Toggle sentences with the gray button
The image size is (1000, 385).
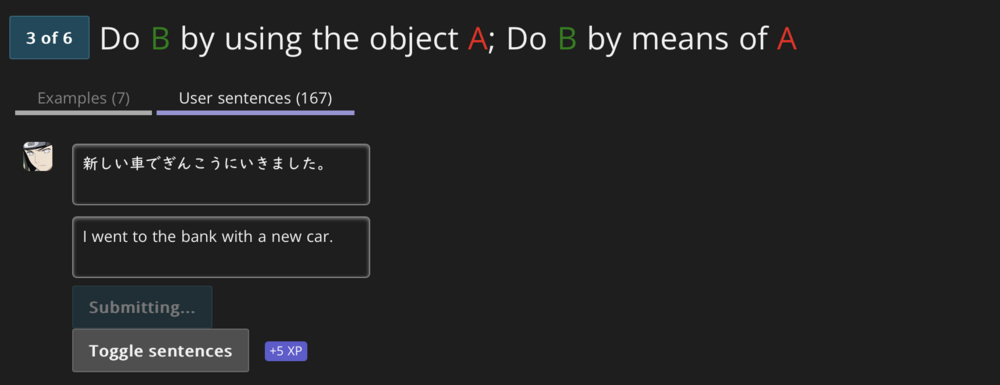[160, 351]
